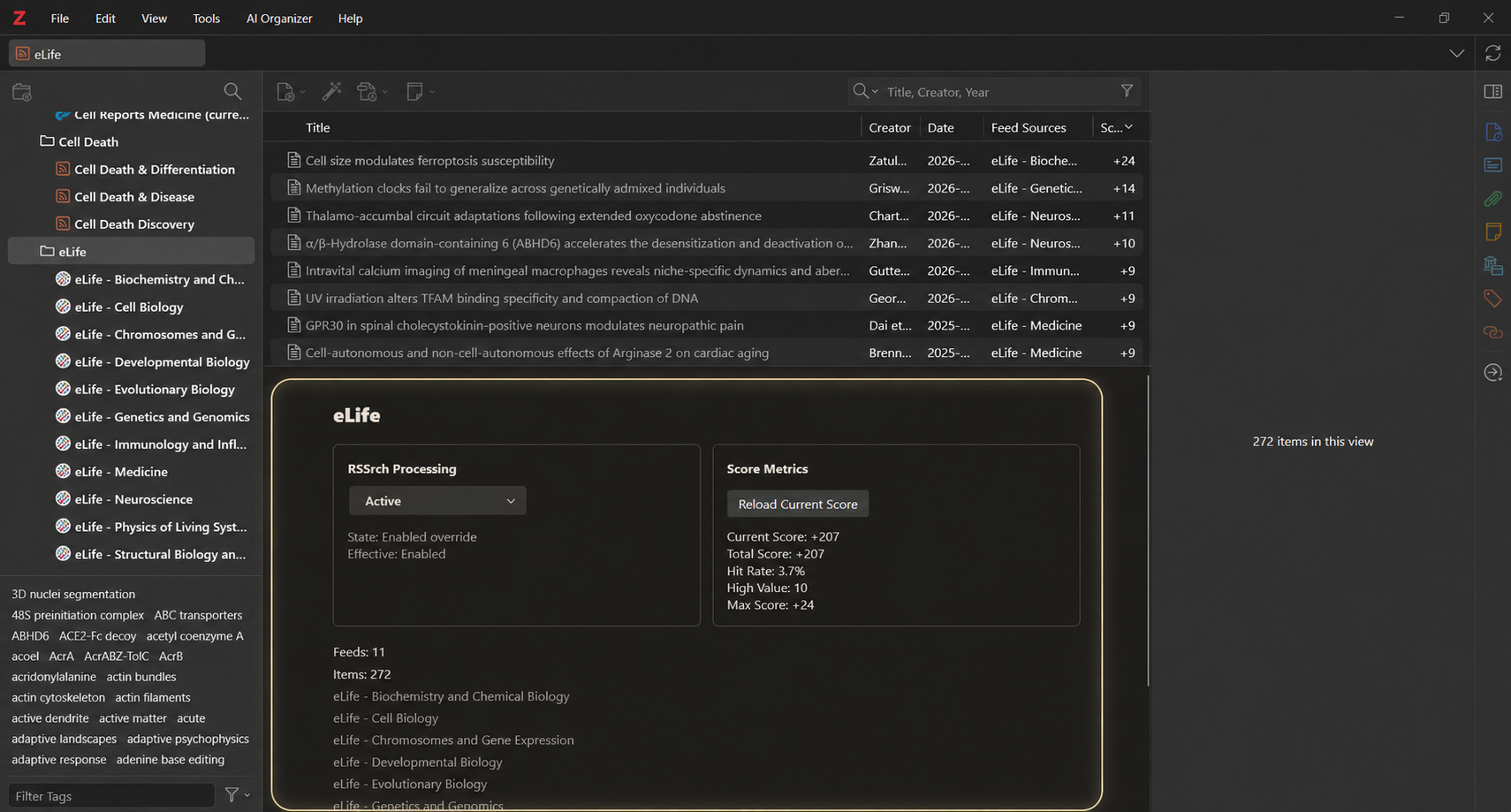Select the ABHD6 tag

[30, 635]
